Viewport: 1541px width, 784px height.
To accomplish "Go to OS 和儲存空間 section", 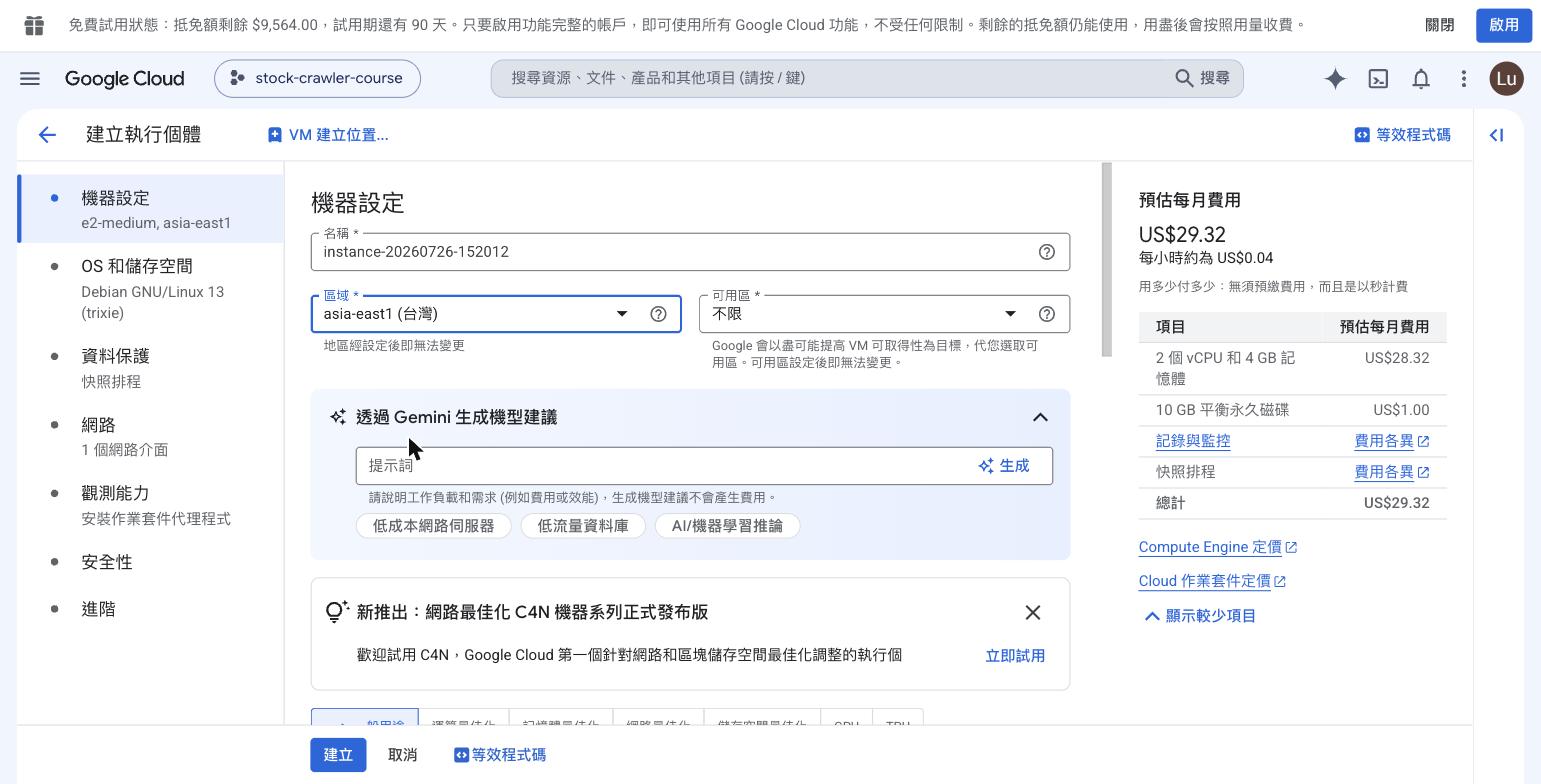I will coord(151,288).
